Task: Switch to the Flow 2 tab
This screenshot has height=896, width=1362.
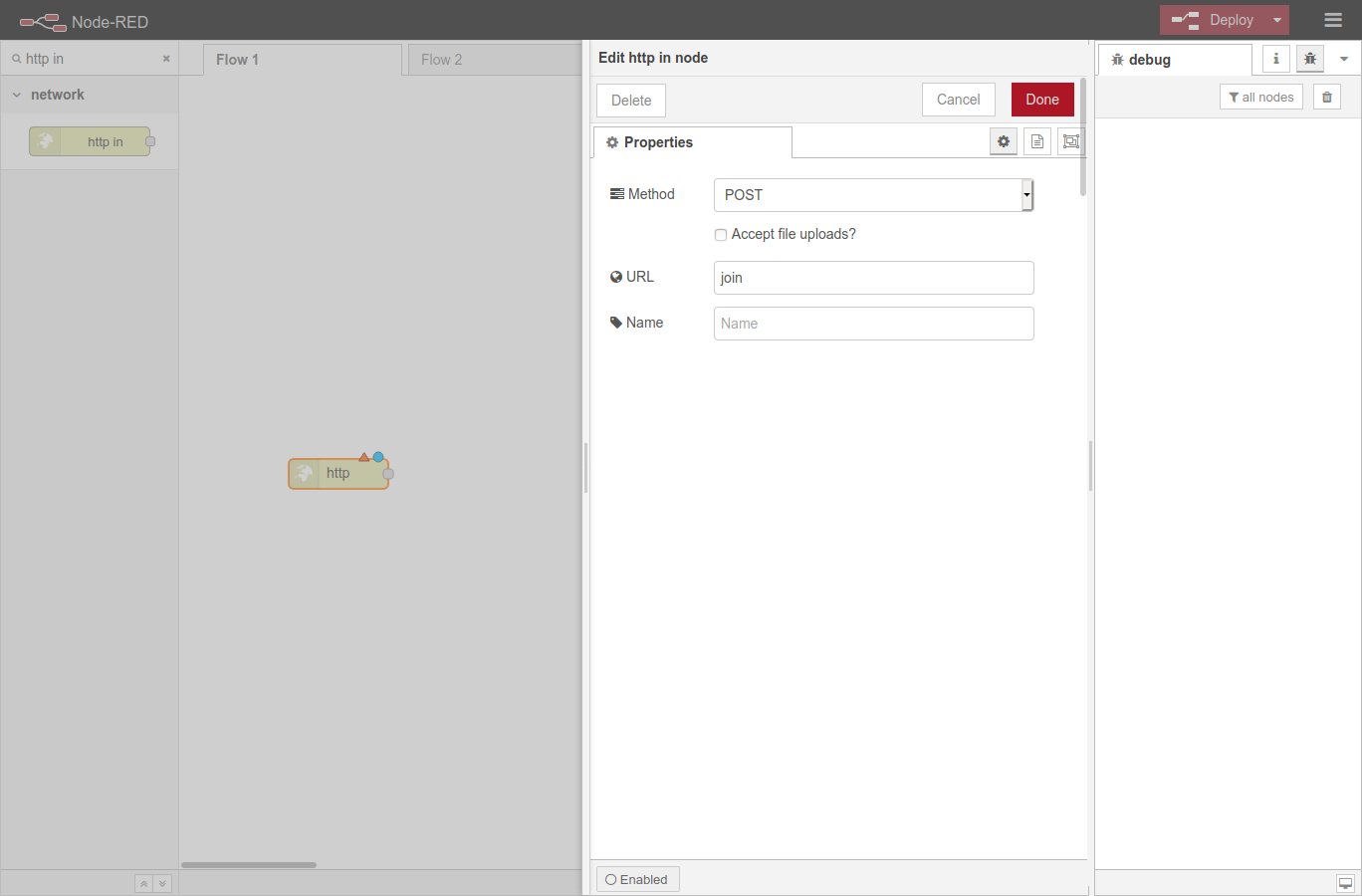Action: (441, 59)
